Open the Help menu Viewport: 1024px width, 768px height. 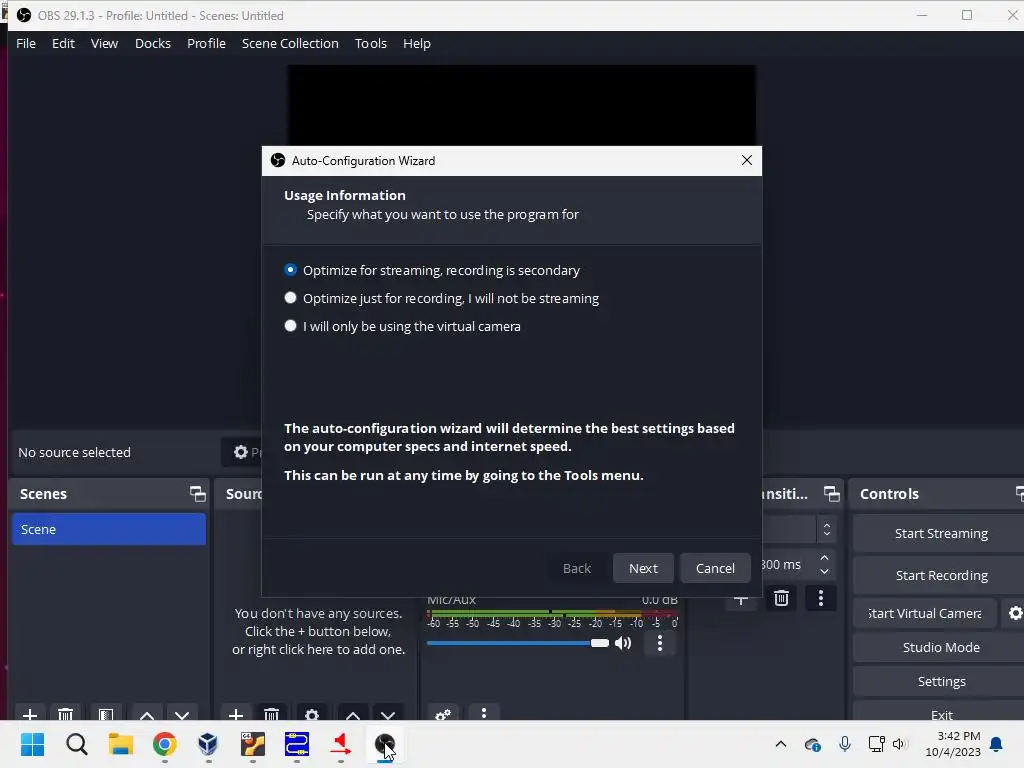point(417,44)
